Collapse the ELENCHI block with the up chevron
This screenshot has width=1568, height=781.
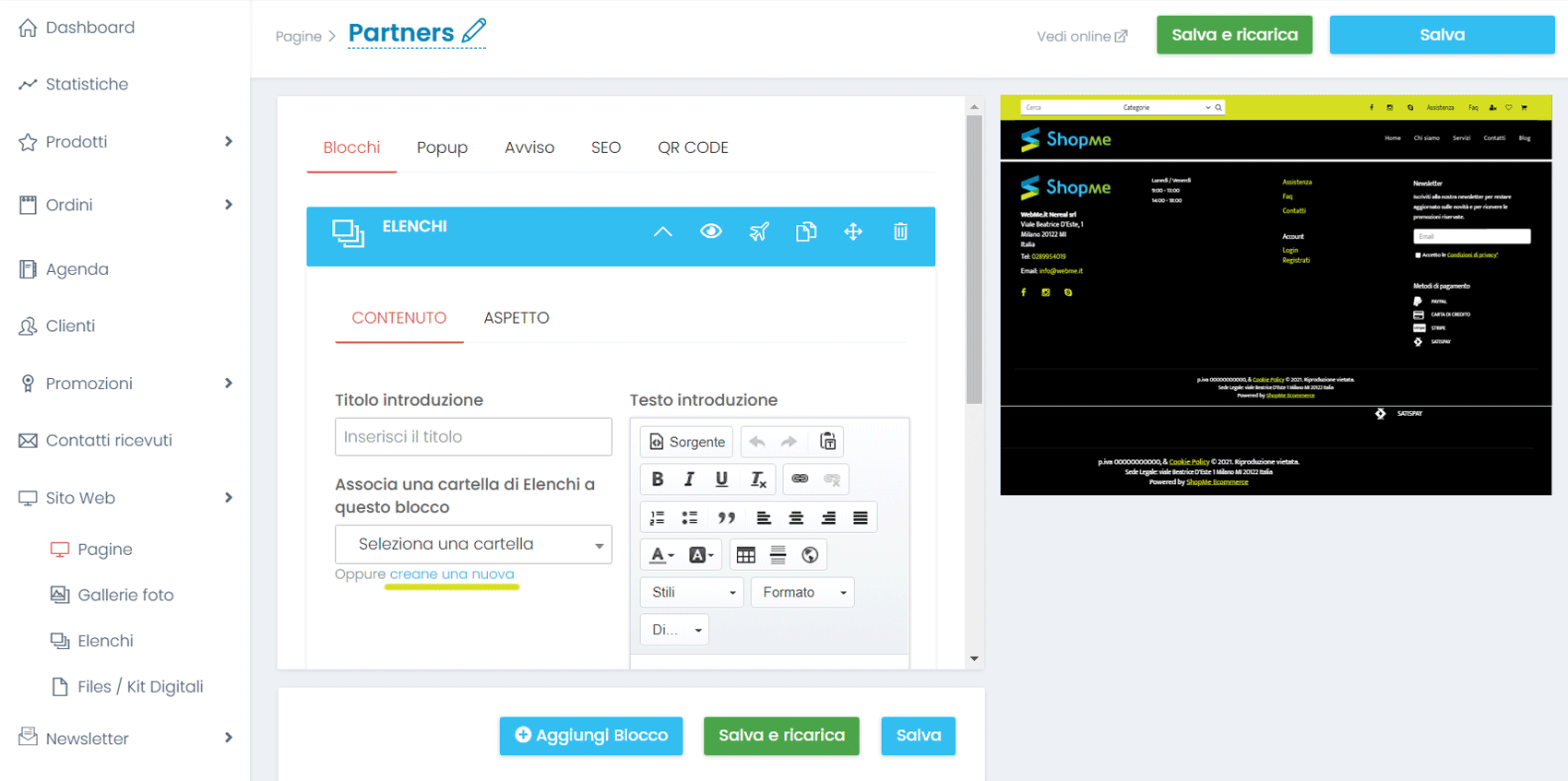point(663,231)
